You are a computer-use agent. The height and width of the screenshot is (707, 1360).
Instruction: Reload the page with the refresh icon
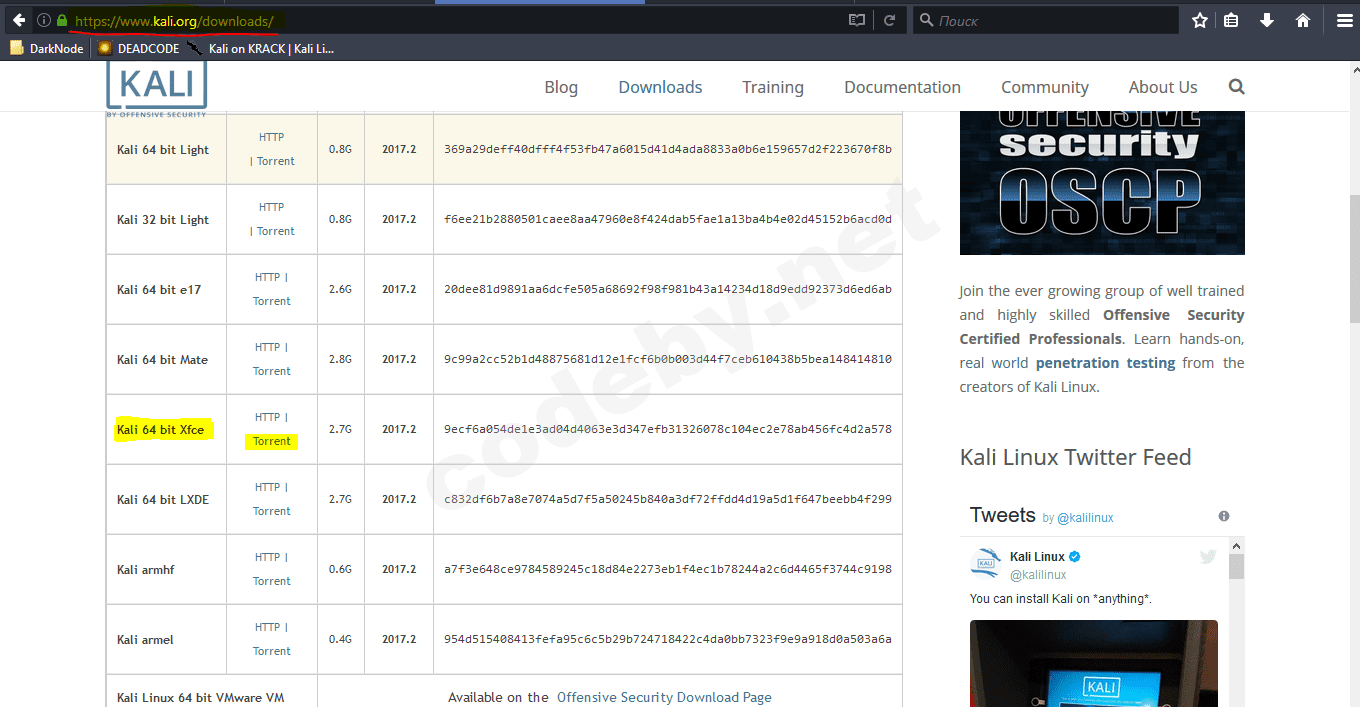click(889, 20)
